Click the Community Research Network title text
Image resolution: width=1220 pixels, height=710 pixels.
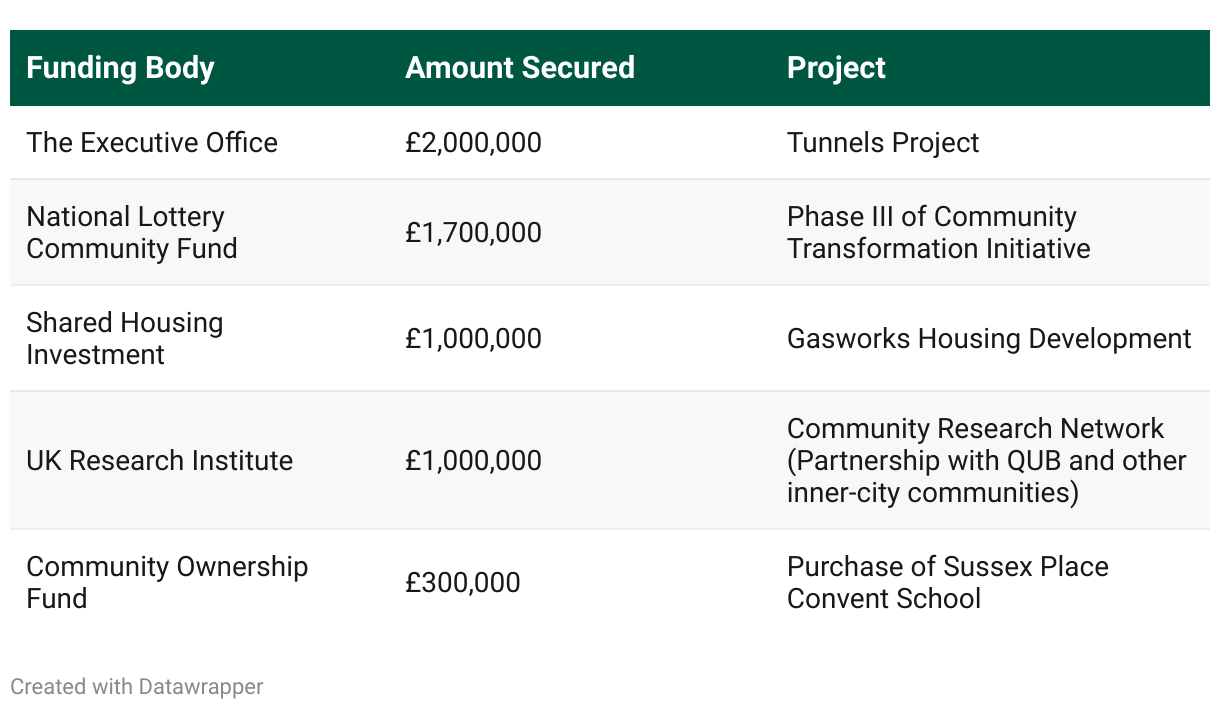(x=975, y=429)
